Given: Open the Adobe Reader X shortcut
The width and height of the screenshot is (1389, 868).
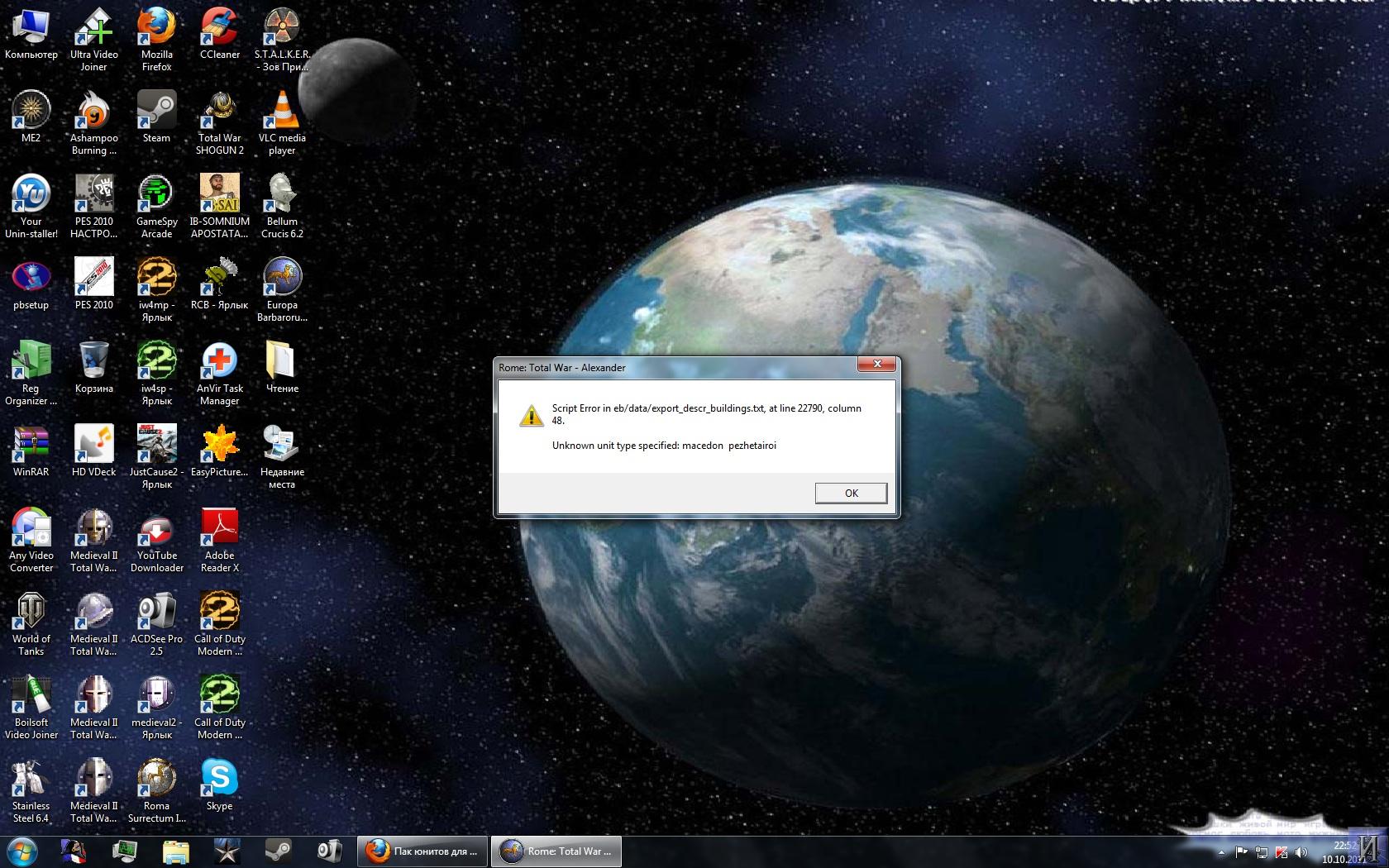Looking at the screenshot, I should pyautogui.click(x=219, y=540).
